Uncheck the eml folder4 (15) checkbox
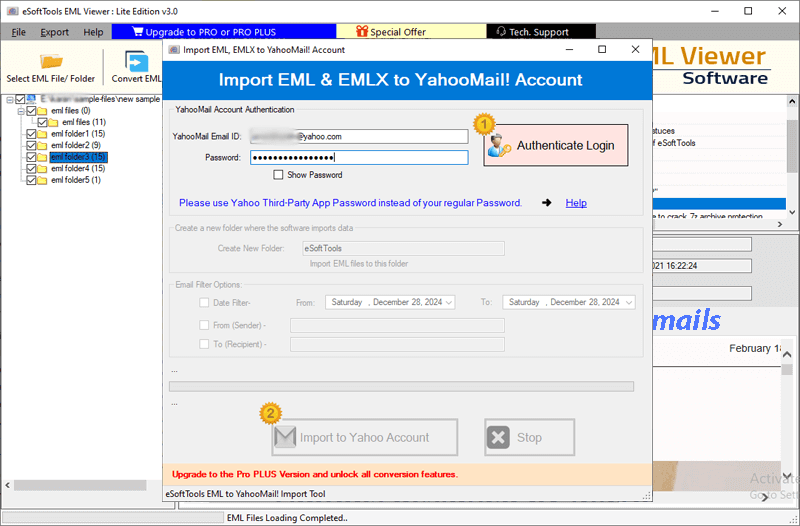This screenshot has width=800, height=526. point(31,168)
